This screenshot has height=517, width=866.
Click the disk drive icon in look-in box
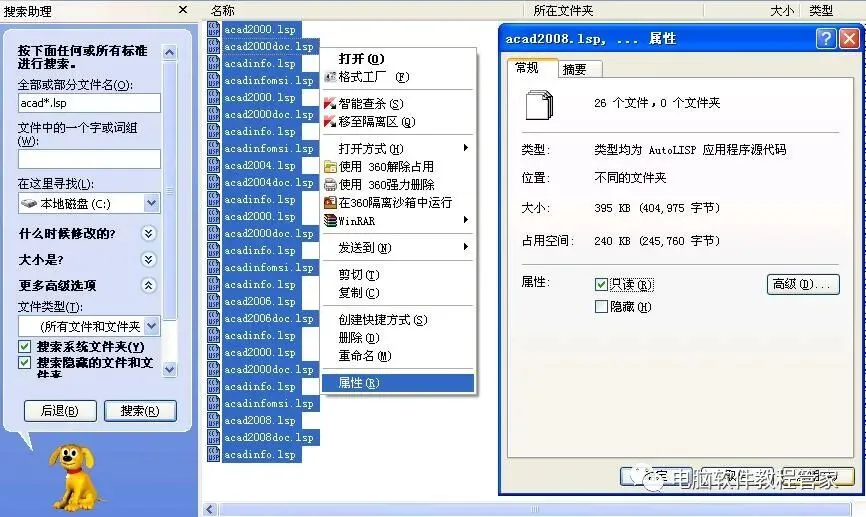(x=29, y=203)
